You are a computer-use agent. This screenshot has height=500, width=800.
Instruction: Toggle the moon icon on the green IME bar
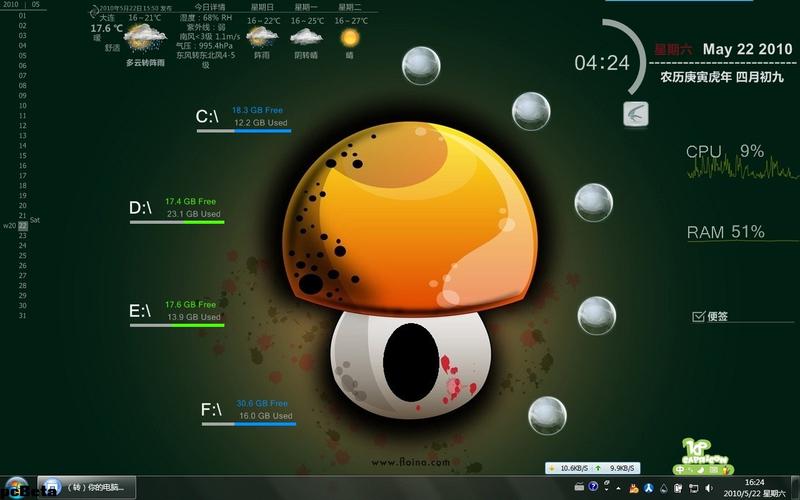click(701, 469)
